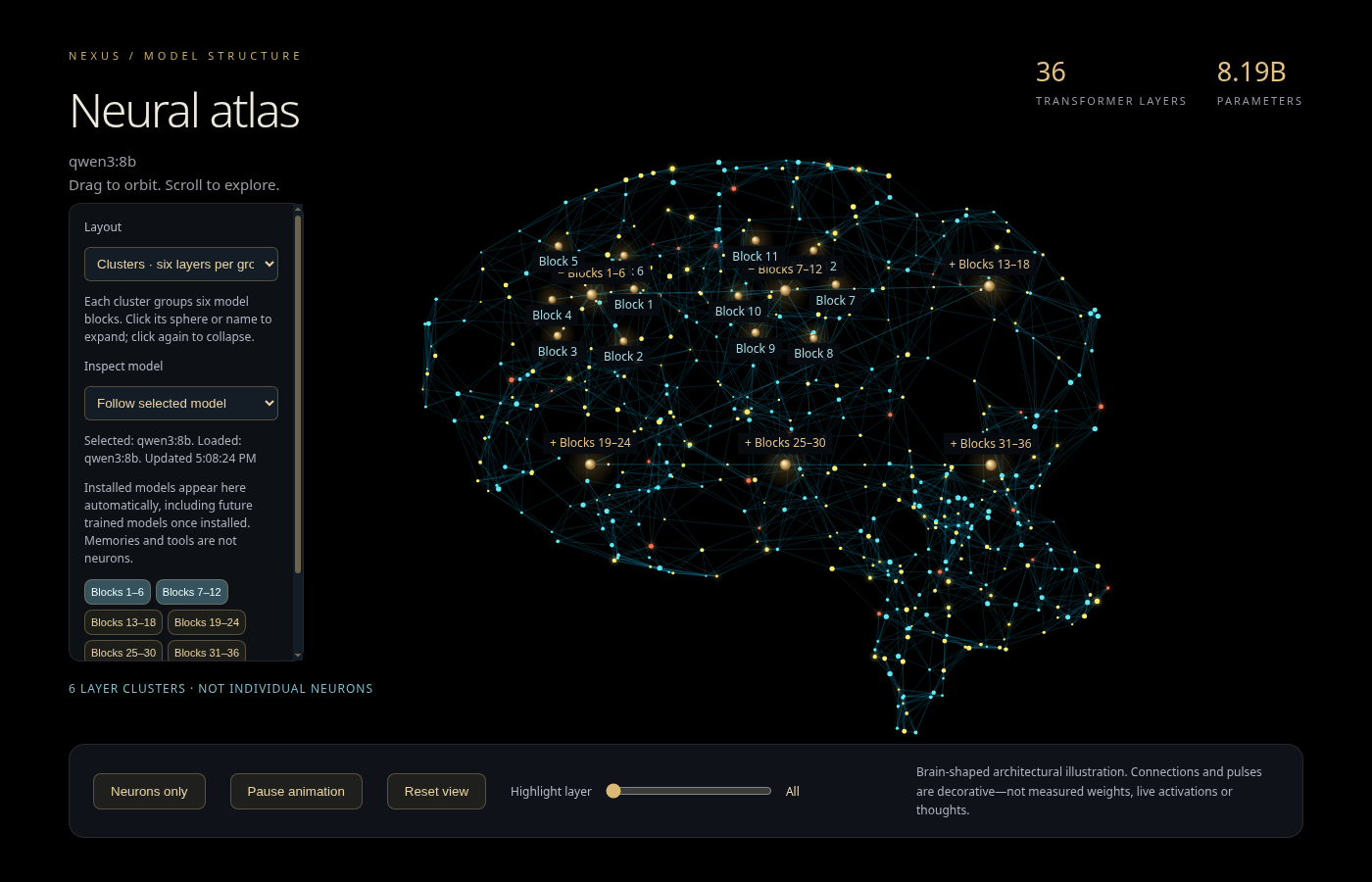Expand the + Blocks 19–24 cluster label
1372x882 pixels.
590,443
